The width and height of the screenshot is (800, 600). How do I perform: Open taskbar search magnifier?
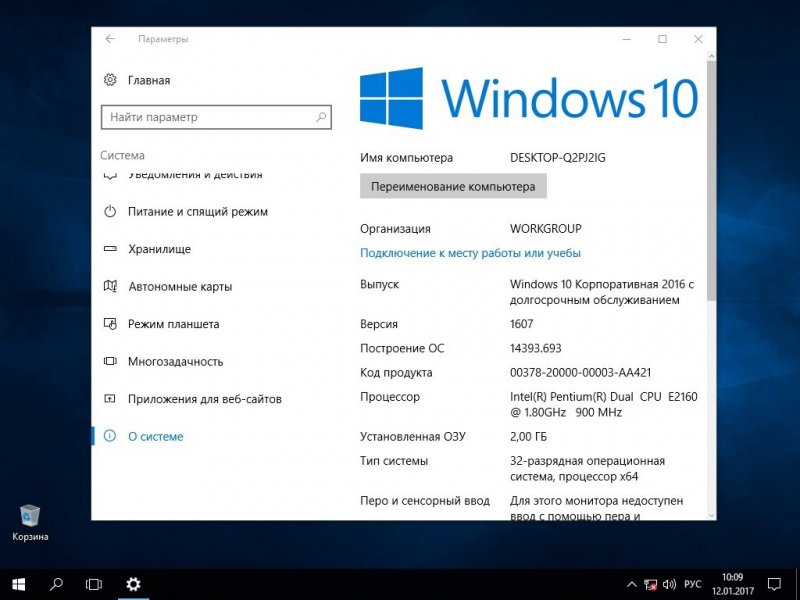coord(57,584)
